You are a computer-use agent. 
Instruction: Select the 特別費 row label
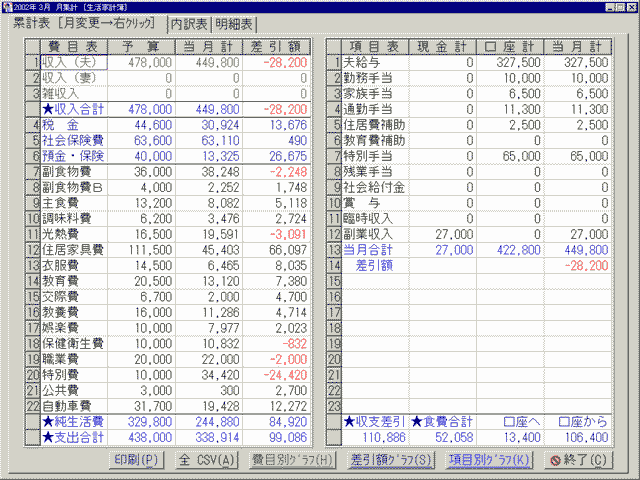[x=74, y=375]
